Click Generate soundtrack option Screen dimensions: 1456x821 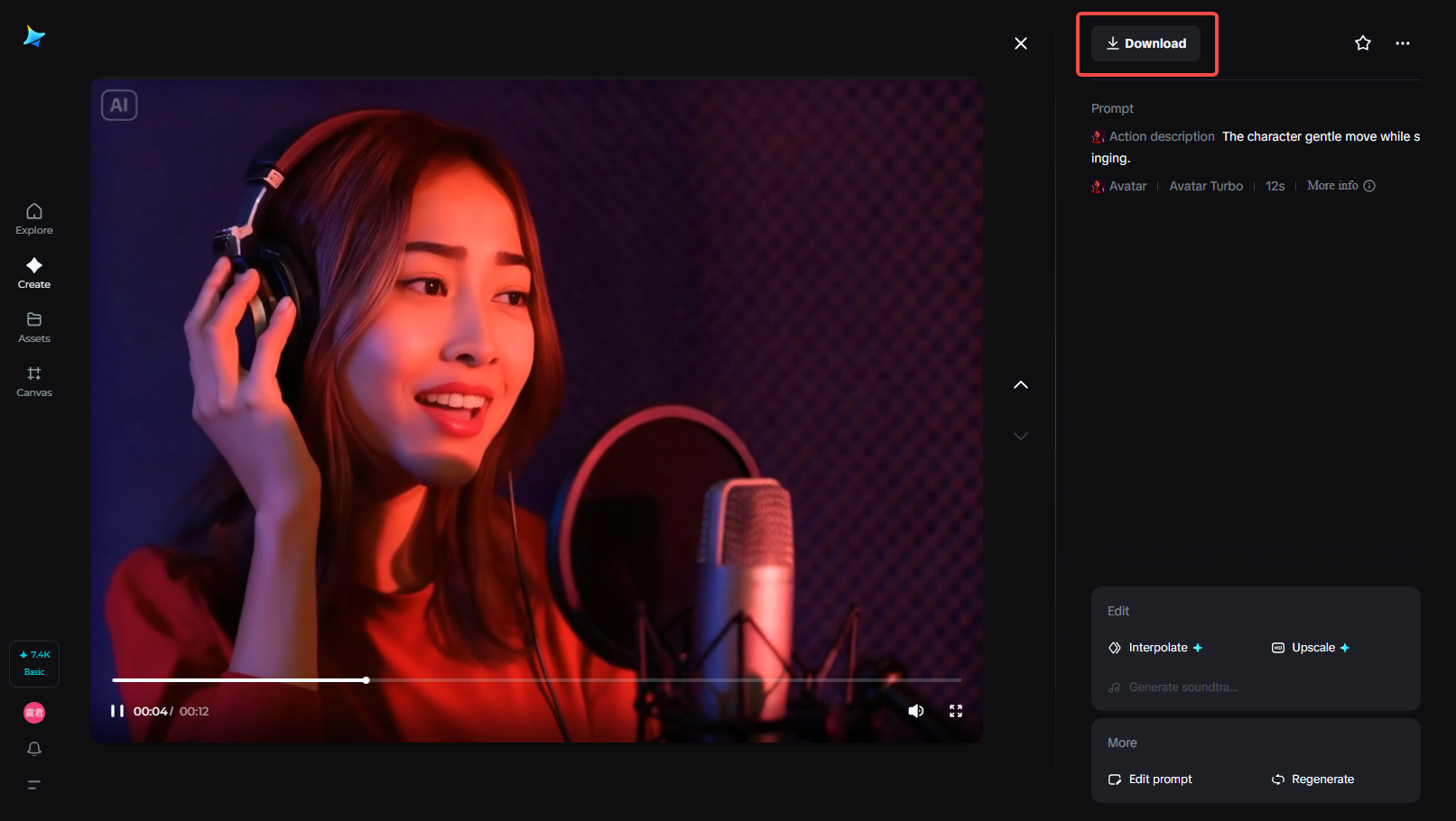pos(1173,687)
